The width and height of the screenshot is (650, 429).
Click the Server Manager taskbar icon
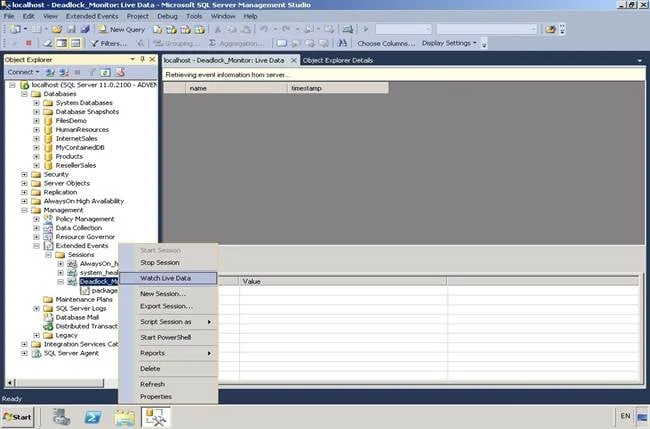pyautogui.click(x=62, y=417)
